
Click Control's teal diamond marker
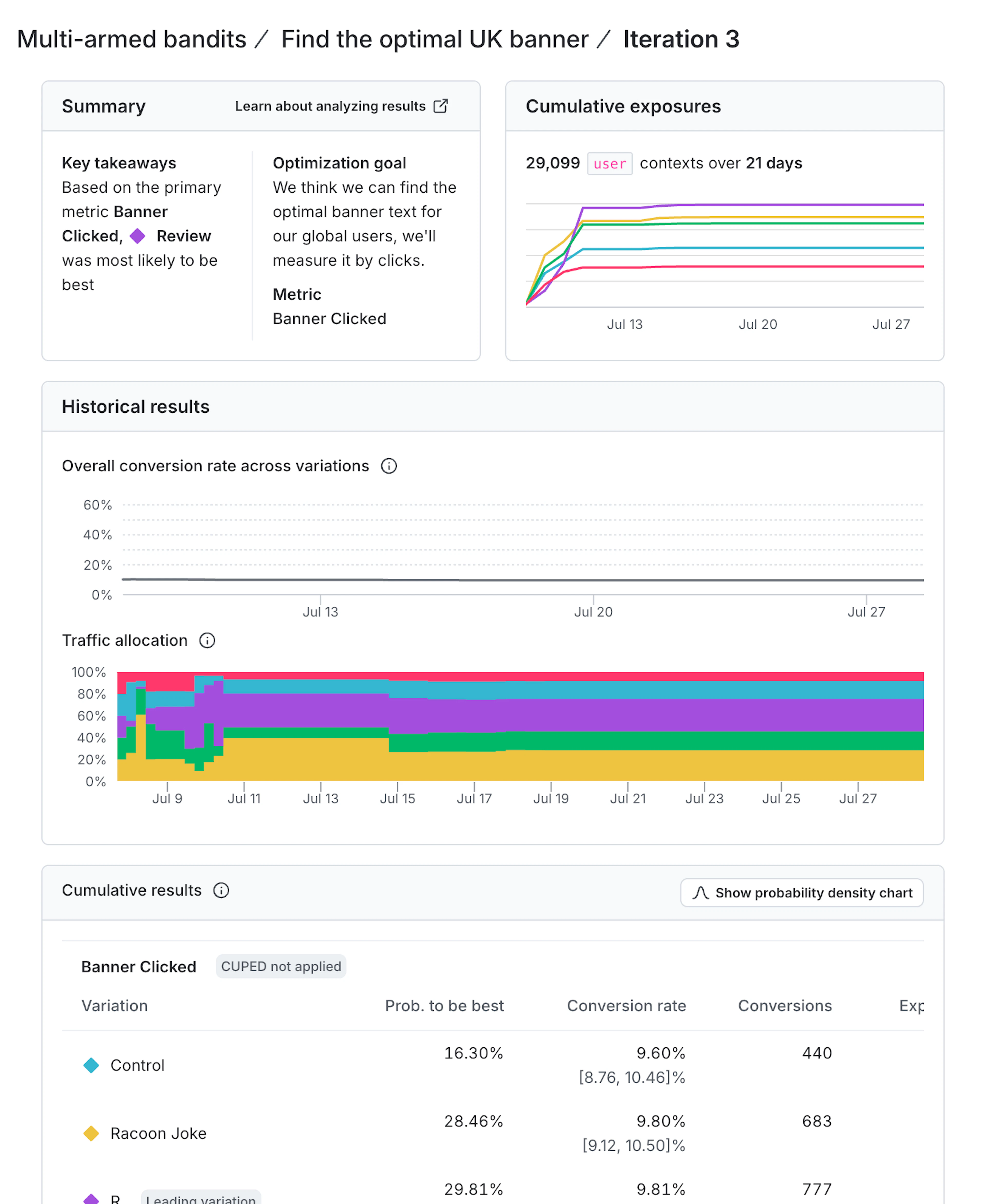[x=92, y=1065]
